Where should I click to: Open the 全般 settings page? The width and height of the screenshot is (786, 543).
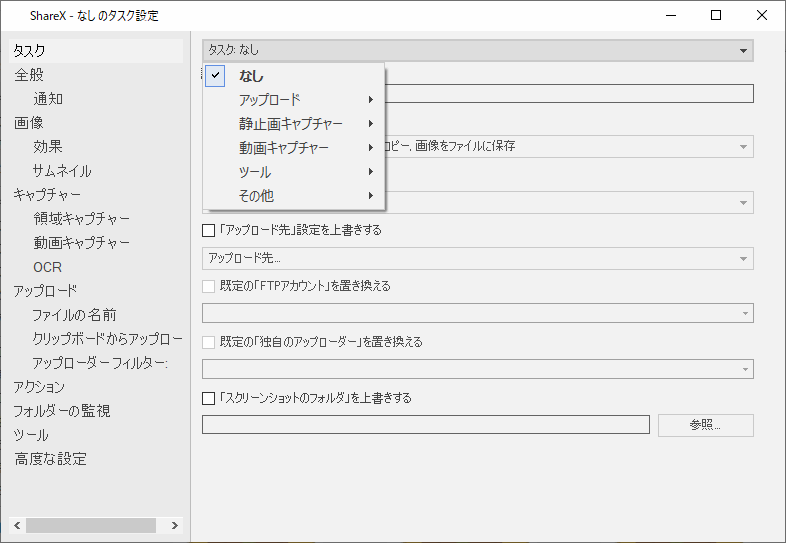point(29,75)
